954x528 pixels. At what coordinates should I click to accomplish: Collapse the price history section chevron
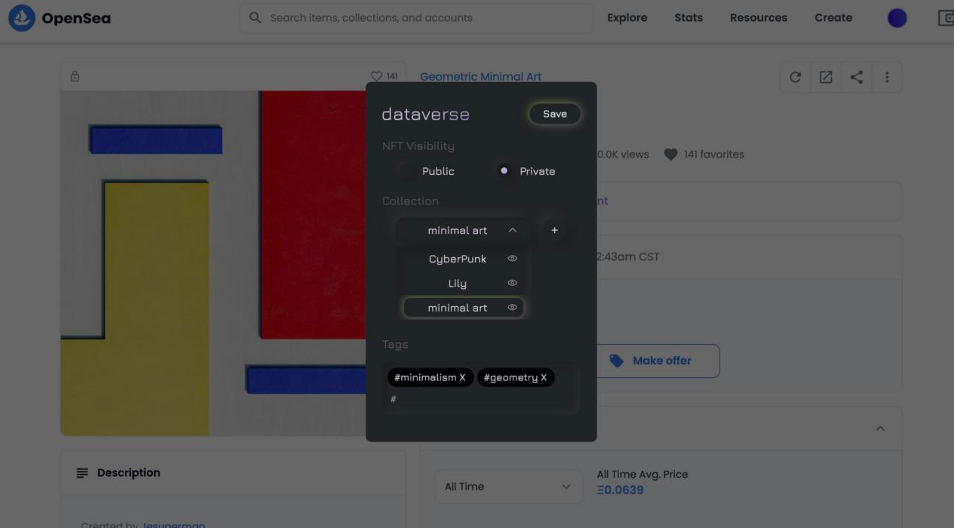(x=880, y=428)
